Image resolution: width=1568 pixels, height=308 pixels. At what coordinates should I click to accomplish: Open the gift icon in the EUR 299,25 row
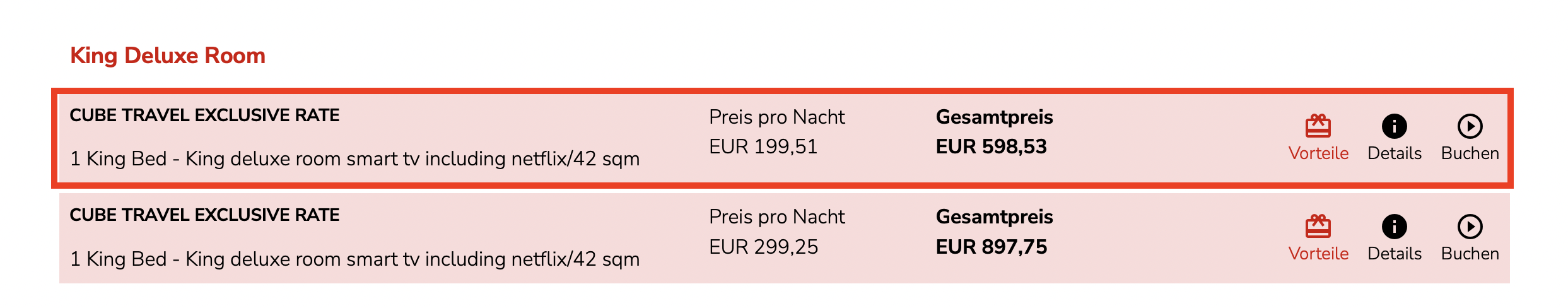point(1318,227)
